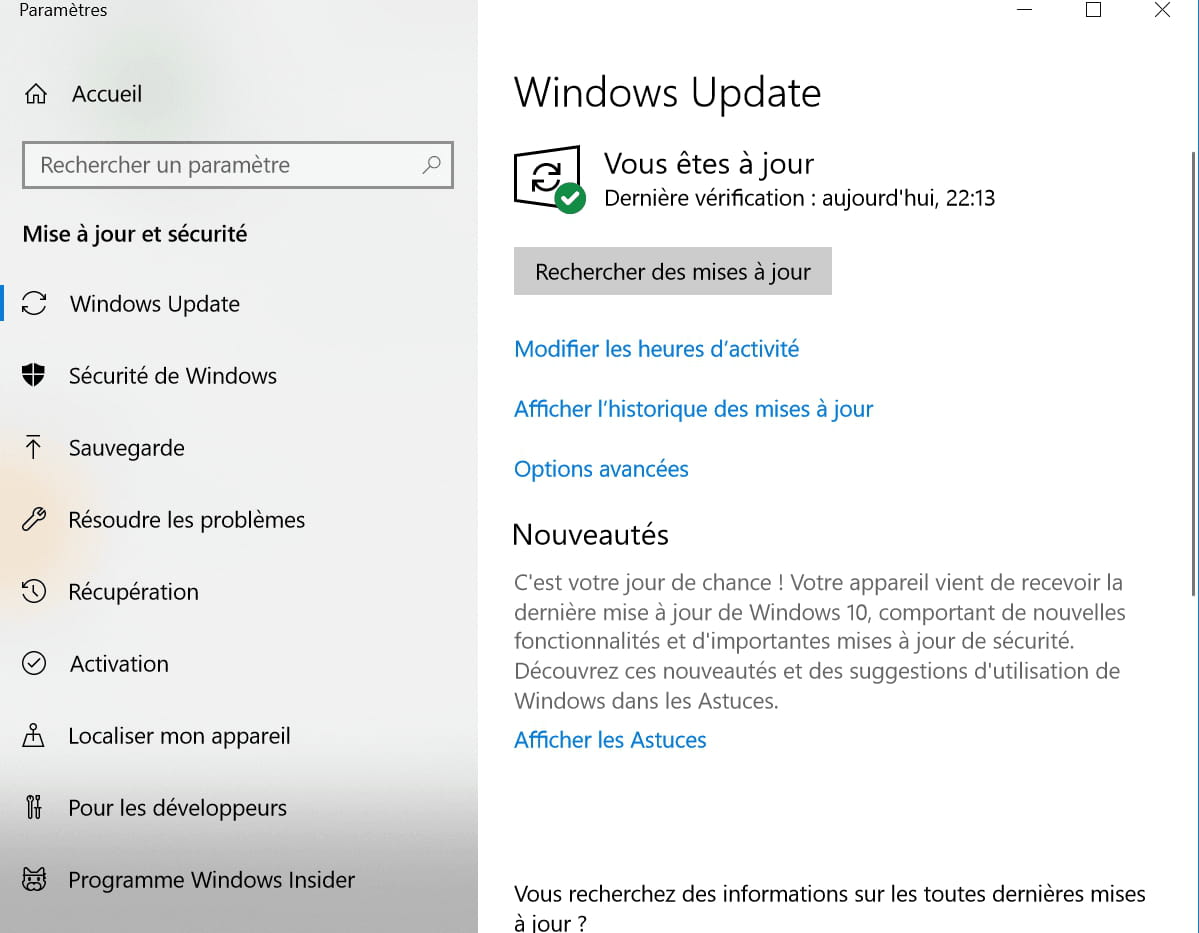This screenshot has width=1199, height=933.
Task: Click the Localiser mon appareil person icon
Action: click(33, 735)
